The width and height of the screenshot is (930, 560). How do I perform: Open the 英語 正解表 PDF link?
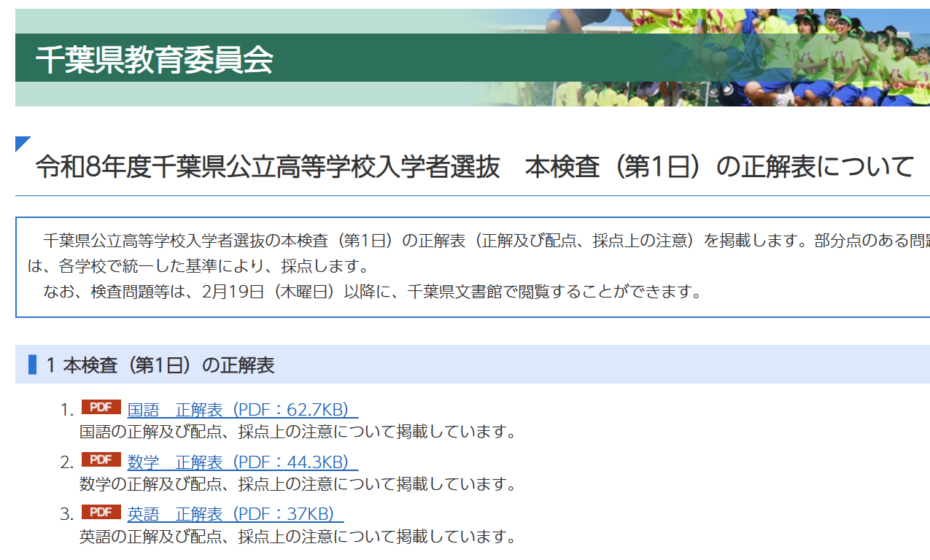[235, 514]
